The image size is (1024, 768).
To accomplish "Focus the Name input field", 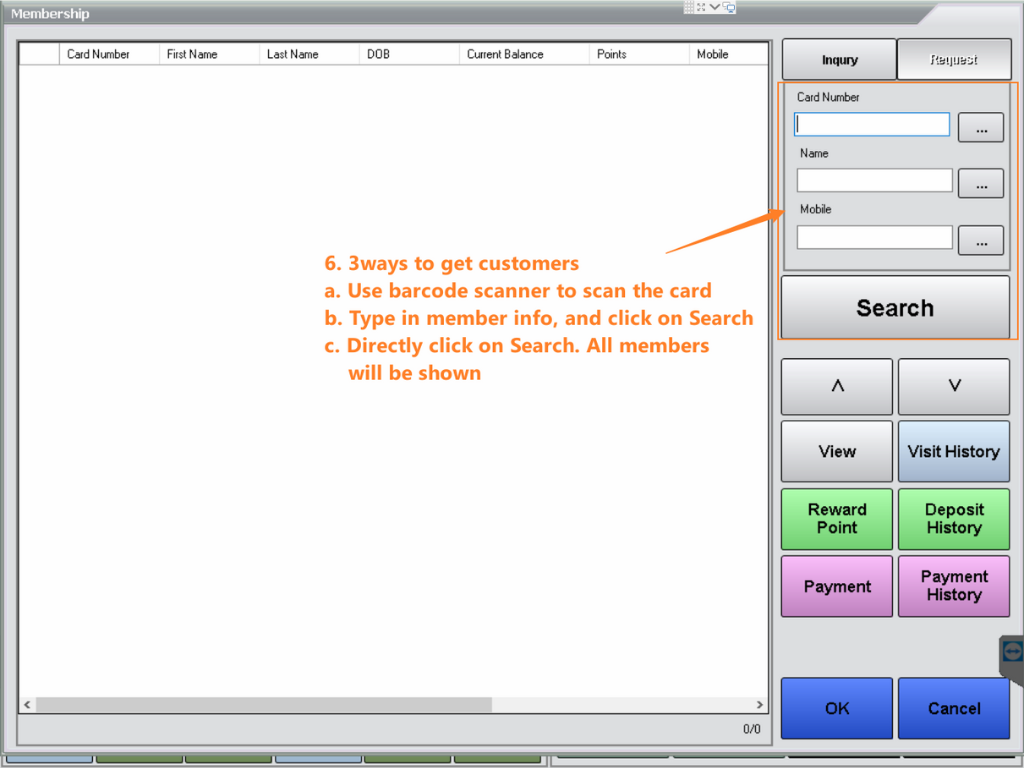I will click(x=874, y=181).
